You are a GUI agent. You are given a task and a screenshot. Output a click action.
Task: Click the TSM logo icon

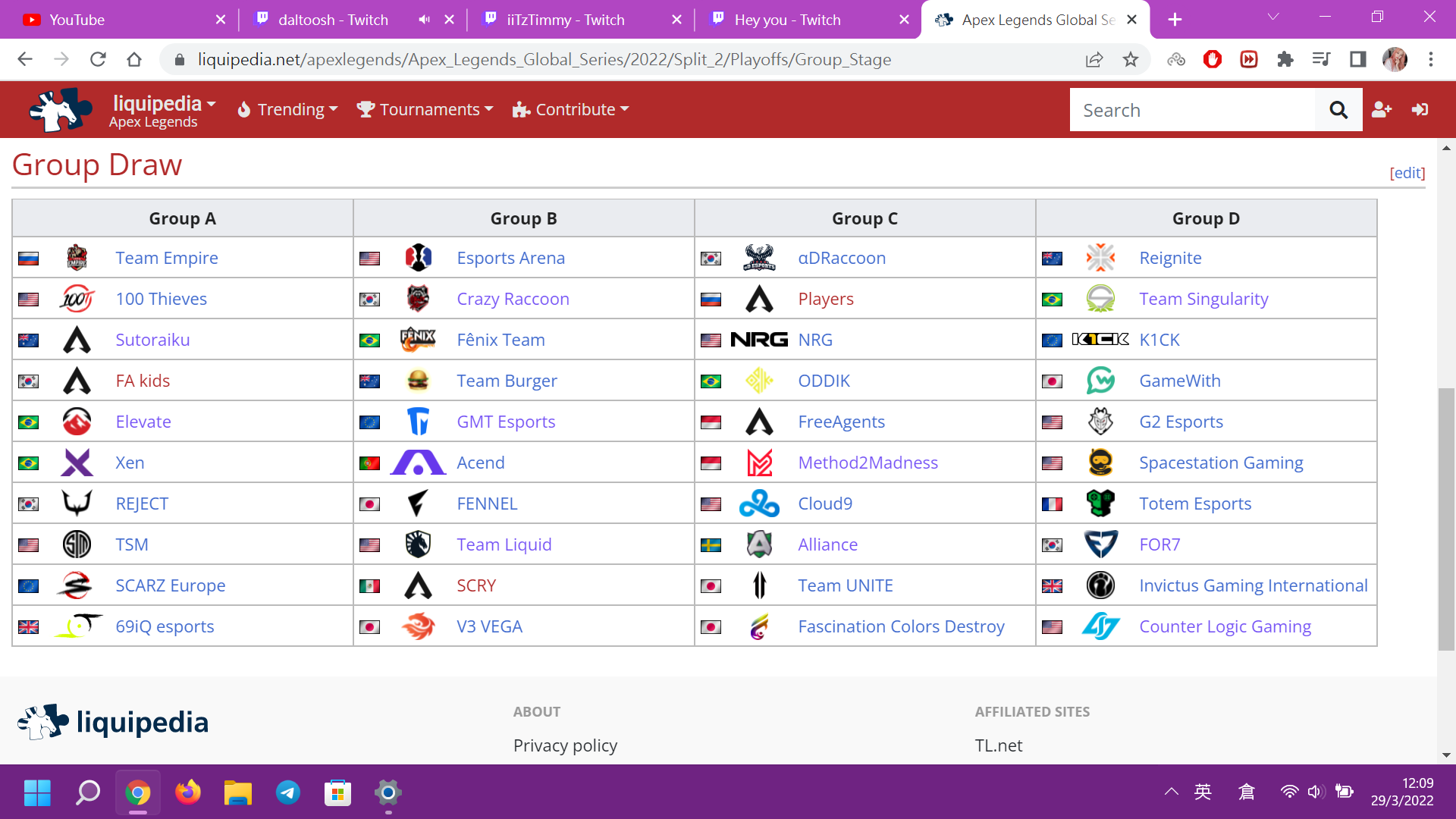pyautogui.click(x=77, y=544)
